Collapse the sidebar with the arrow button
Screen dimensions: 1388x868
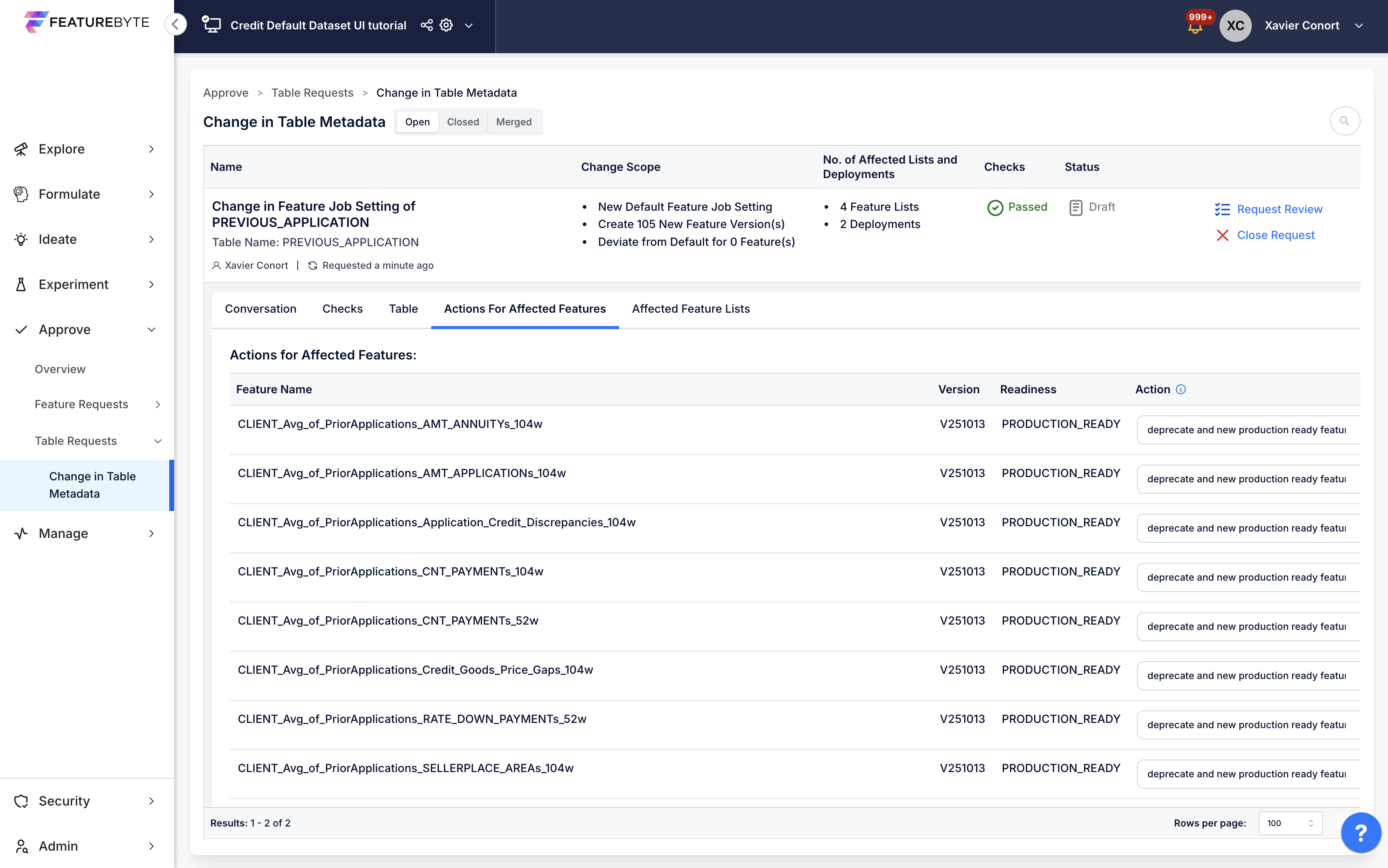tap(176, 24)
